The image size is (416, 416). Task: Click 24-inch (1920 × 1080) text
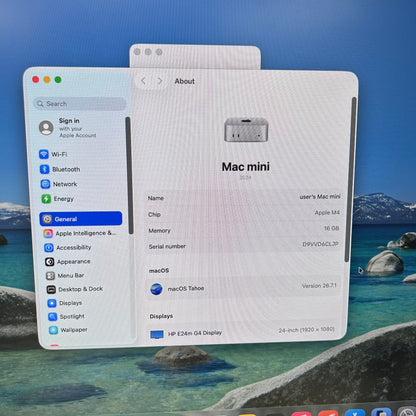(306, 330)
